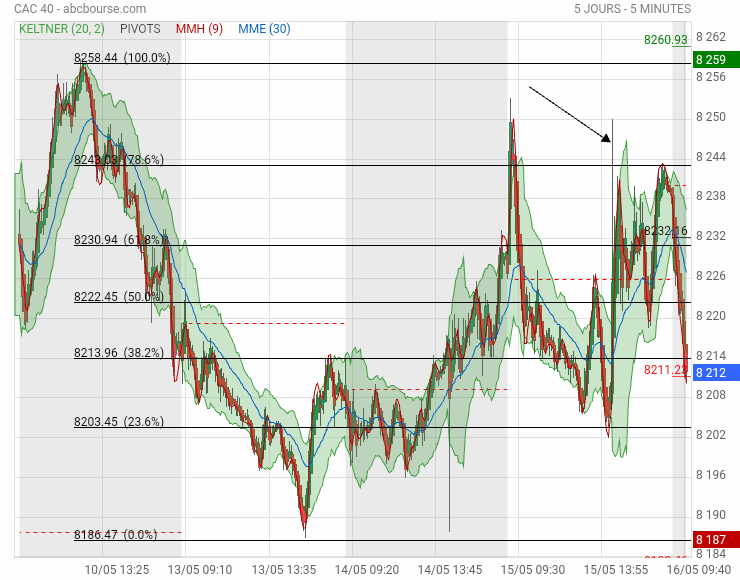Click the 8 262 axis value
This screenshot has width=740, height=580.
[x=711, y=37]
